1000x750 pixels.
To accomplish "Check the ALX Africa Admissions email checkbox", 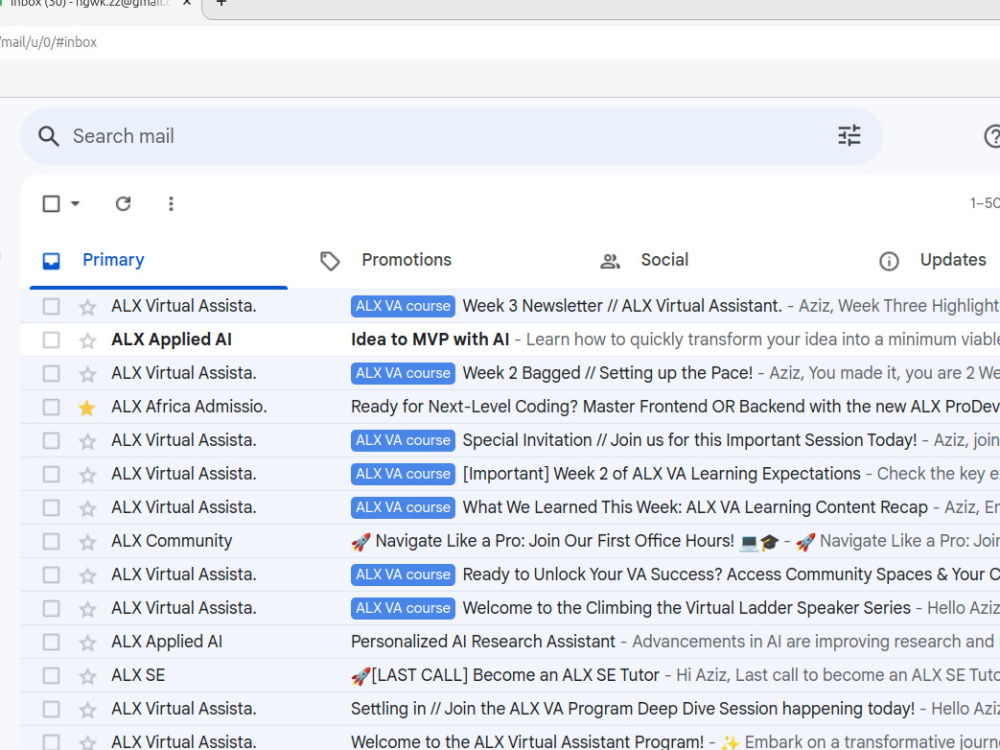I will 51,407.
